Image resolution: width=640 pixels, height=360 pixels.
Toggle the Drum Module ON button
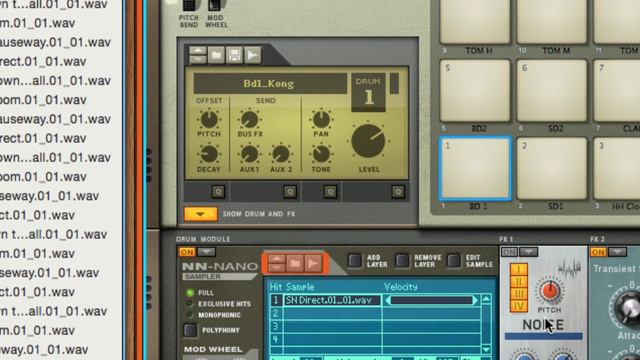click(187, 252)
